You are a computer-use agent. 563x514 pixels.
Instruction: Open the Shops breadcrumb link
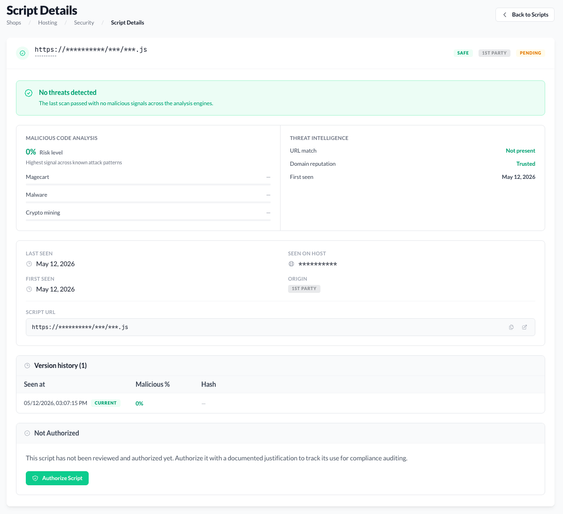14,23
